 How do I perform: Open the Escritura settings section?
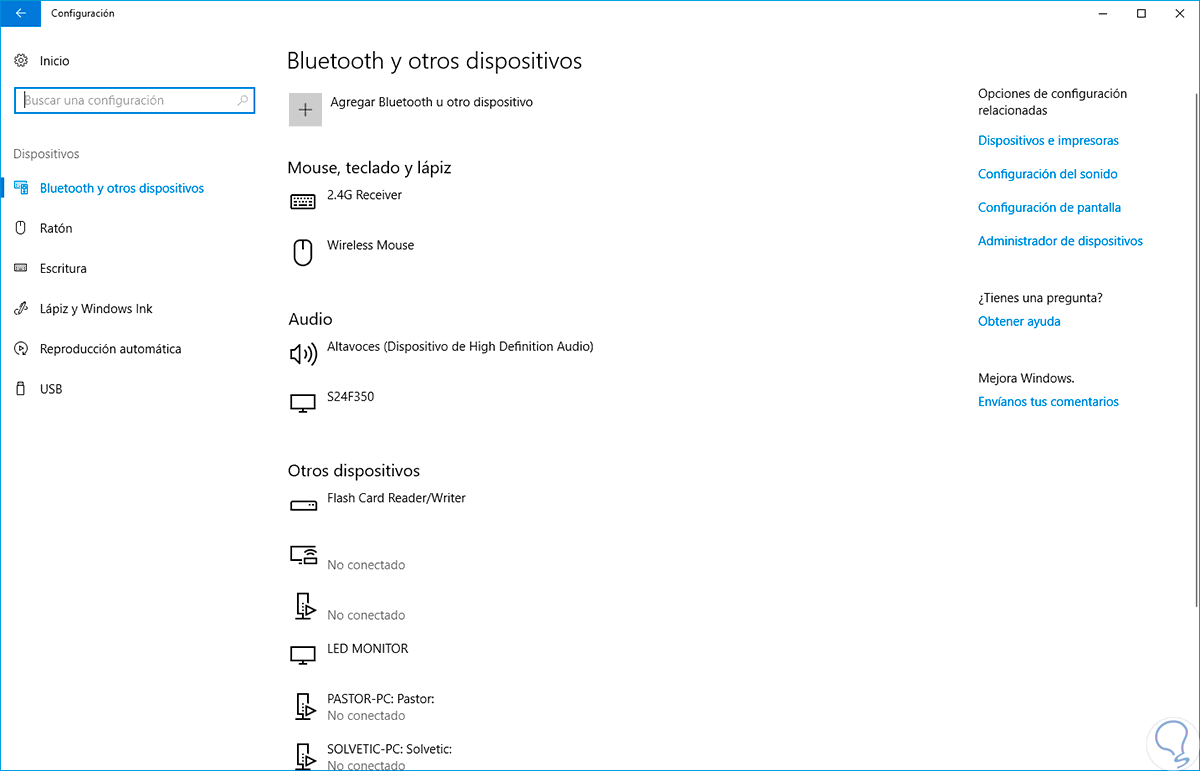point(63,268)
